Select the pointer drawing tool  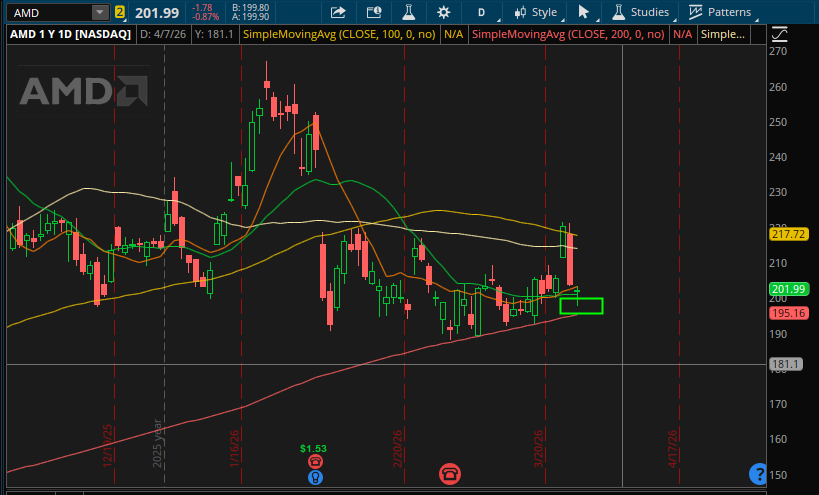click(583, 12)
